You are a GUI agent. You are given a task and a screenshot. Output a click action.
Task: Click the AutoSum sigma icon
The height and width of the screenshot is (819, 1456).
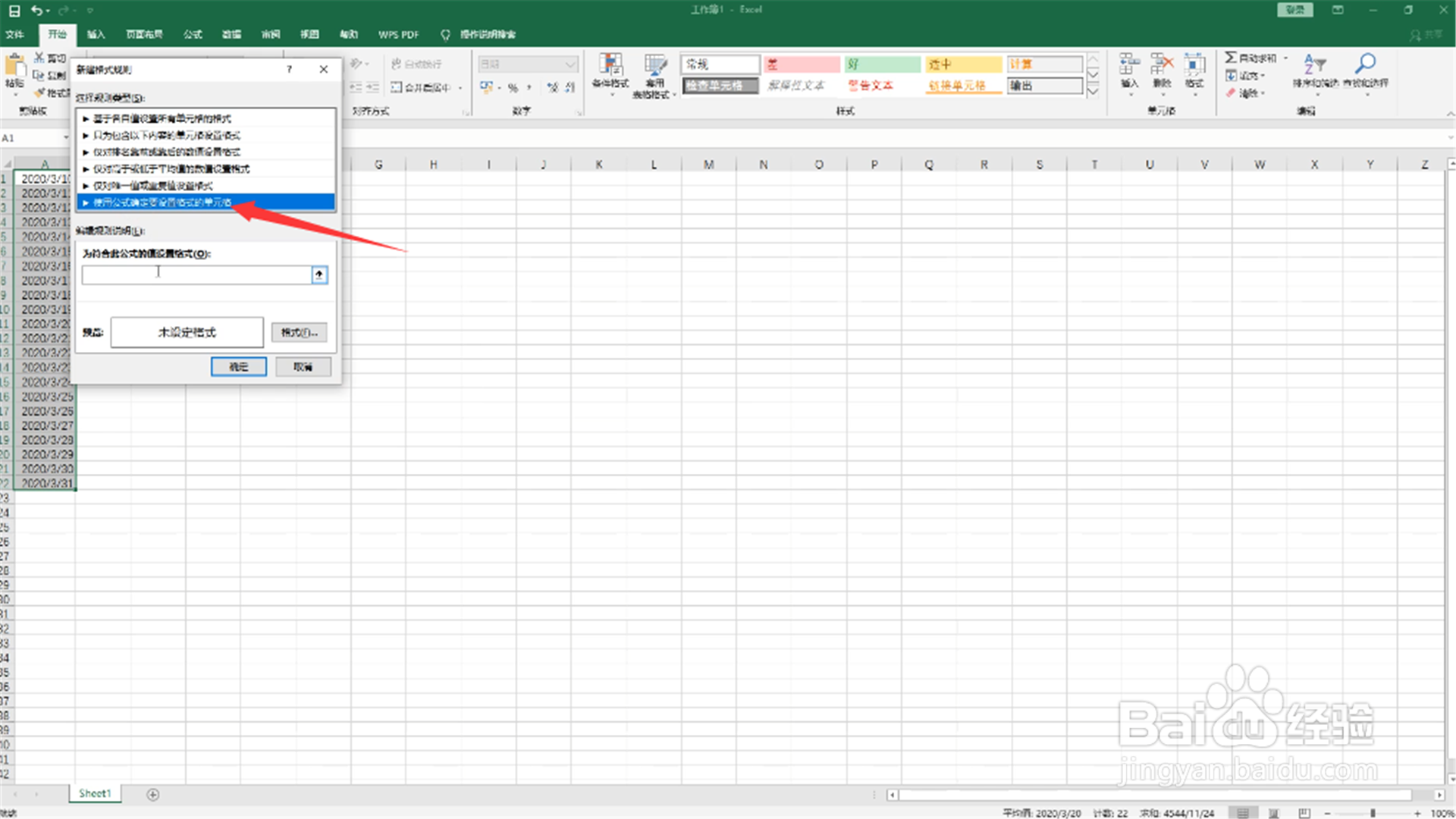(x=1231, y=58)
